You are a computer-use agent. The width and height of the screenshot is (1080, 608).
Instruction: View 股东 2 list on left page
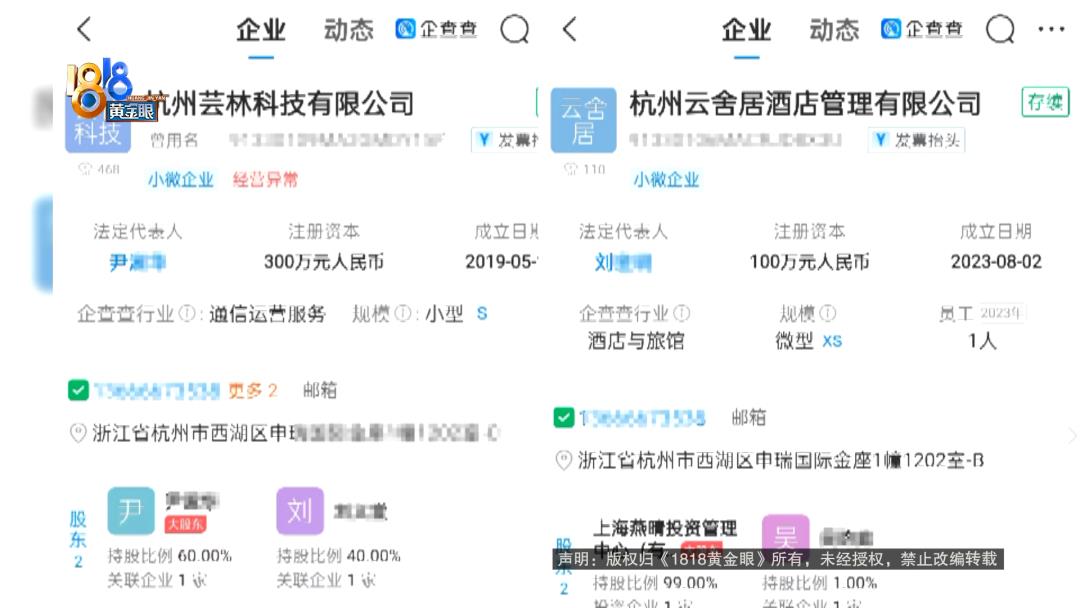pyautogui.click(x=78, y=540)
